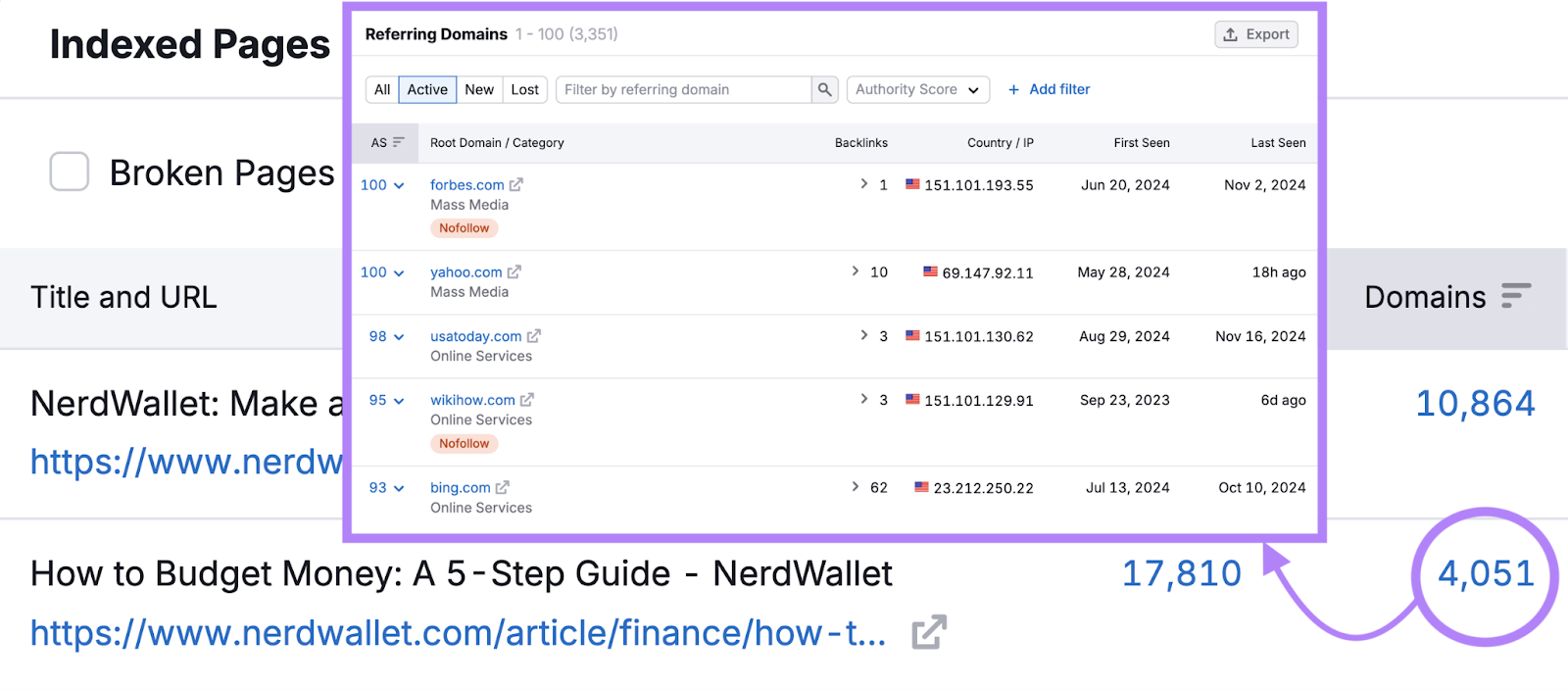
Task: Open wikihow.com external link icon
Action: click(527, 400)
